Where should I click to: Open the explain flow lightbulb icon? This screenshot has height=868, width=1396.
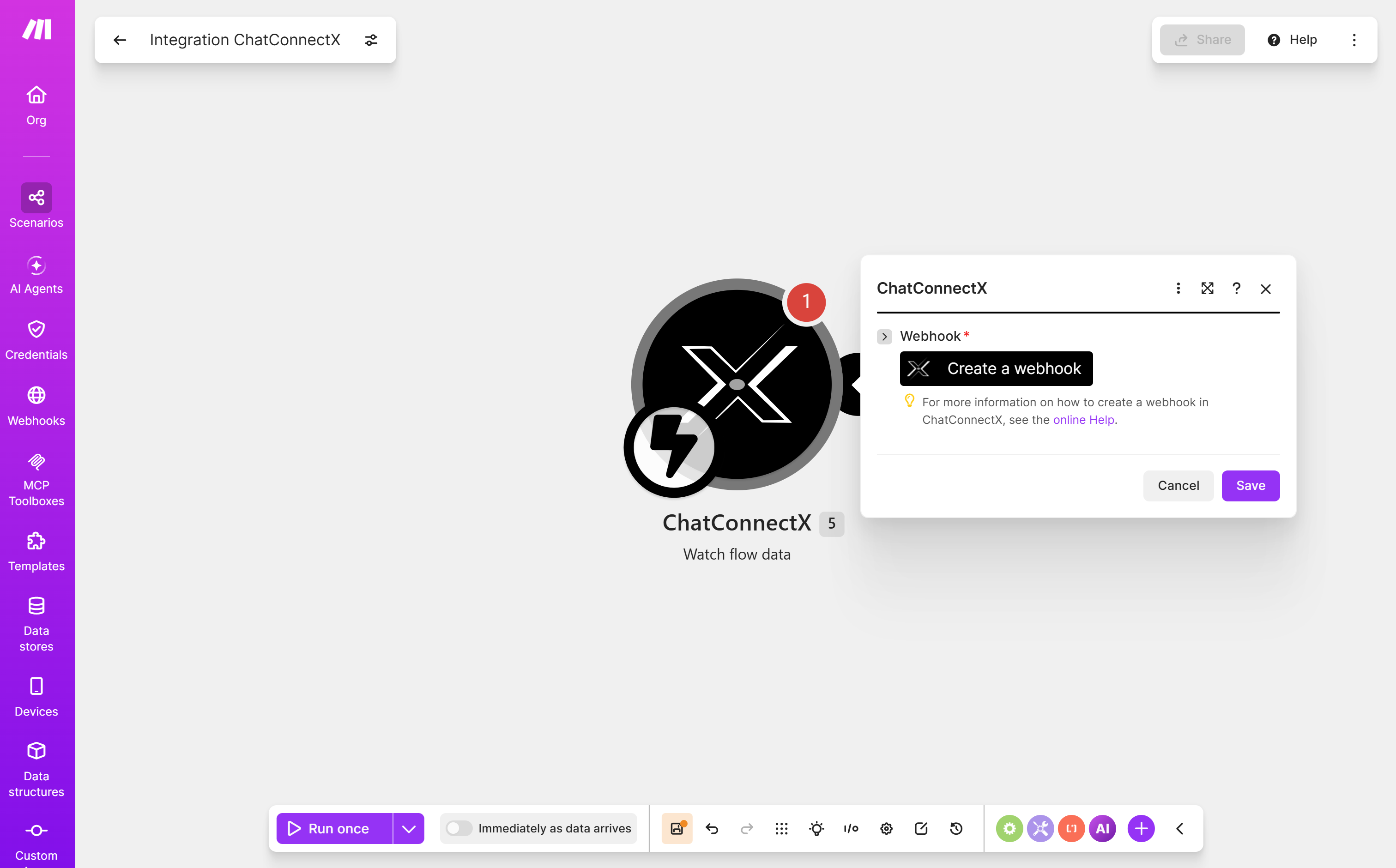point(816,828)
